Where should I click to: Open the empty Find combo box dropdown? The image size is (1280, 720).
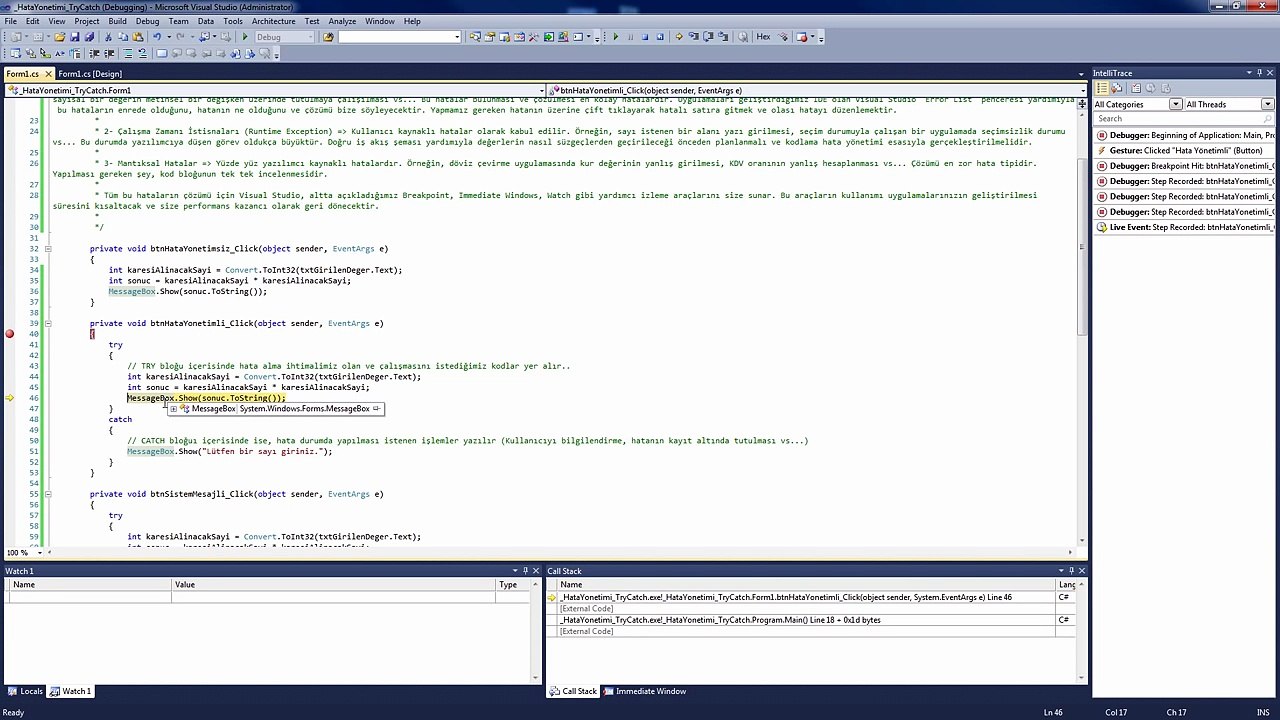[x=457, y=37]
